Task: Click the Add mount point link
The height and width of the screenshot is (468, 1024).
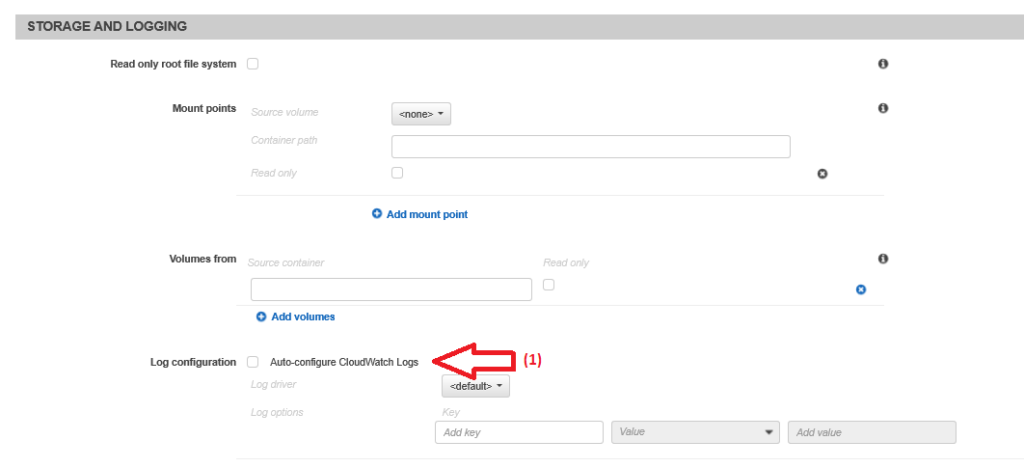Action: (427, 214)
